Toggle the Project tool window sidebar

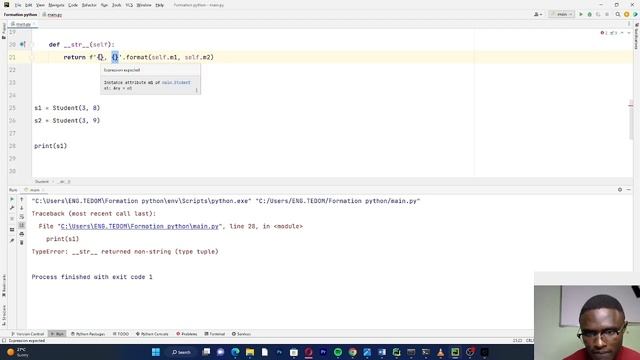pos(4,31)
